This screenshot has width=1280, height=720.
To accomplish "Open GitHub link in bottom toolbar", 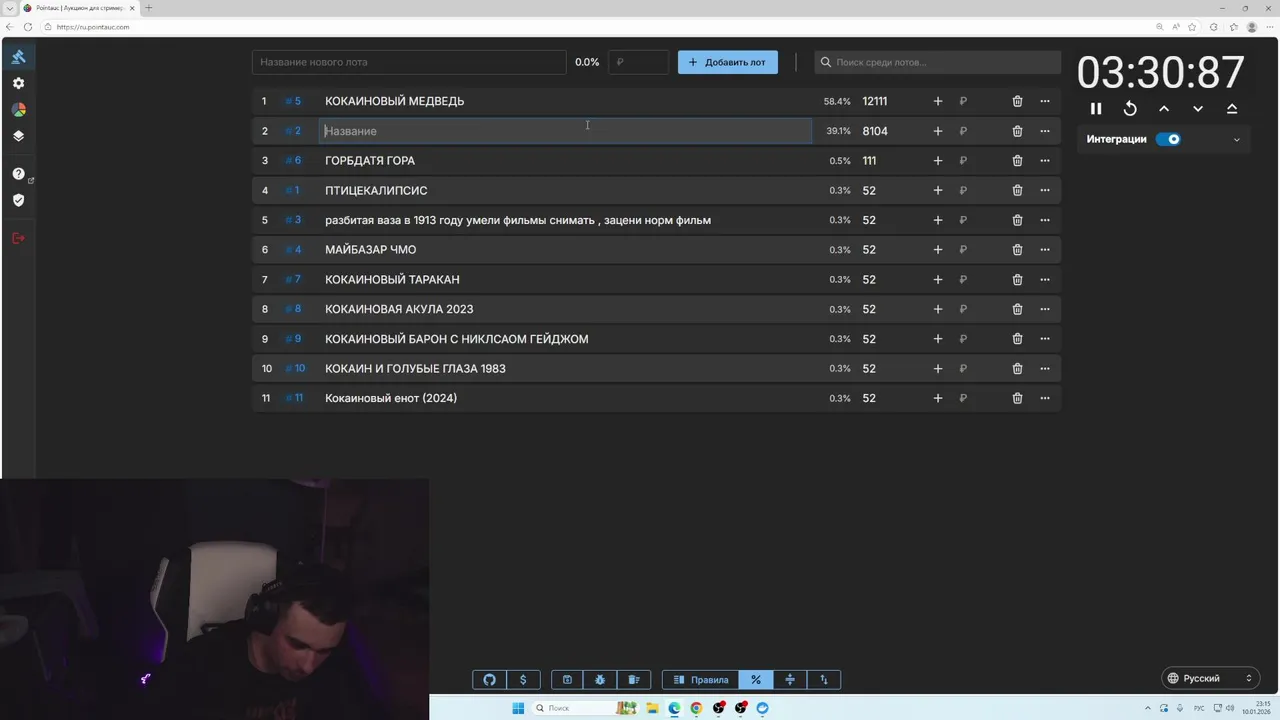I will [489, 680].
